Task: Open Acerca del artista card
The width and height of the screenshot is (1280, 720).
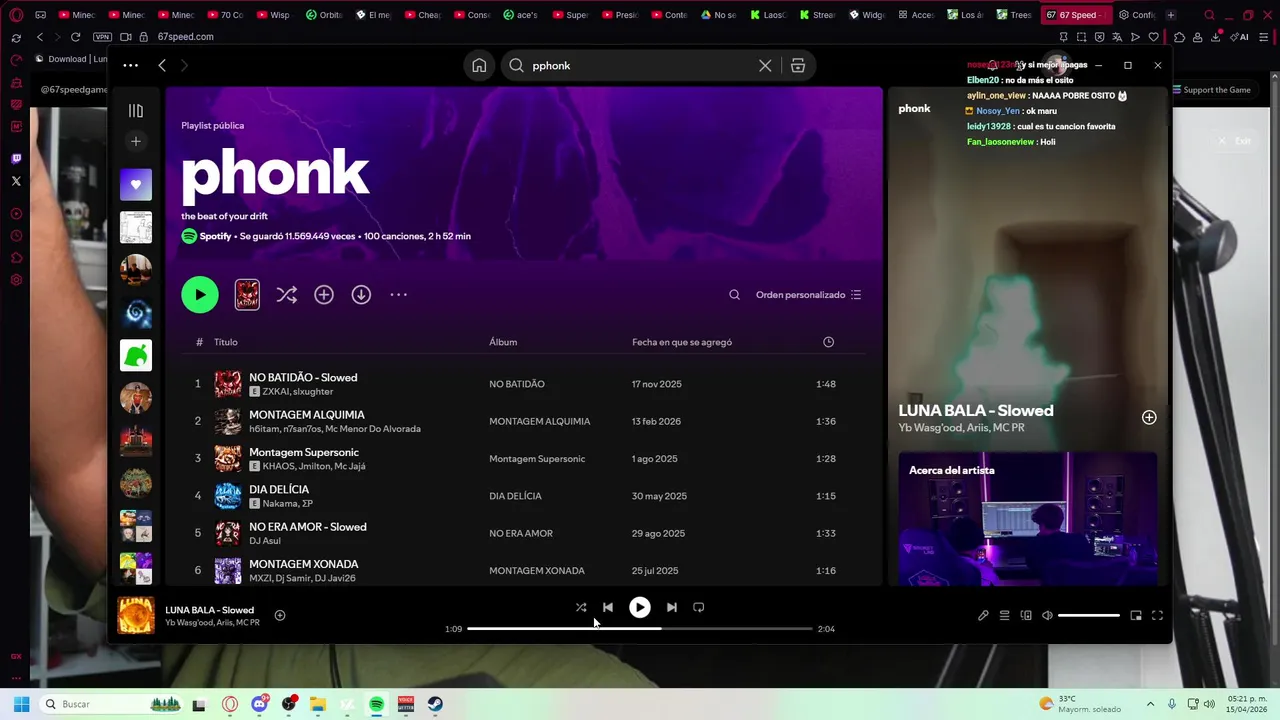Action: [1028, 518]
